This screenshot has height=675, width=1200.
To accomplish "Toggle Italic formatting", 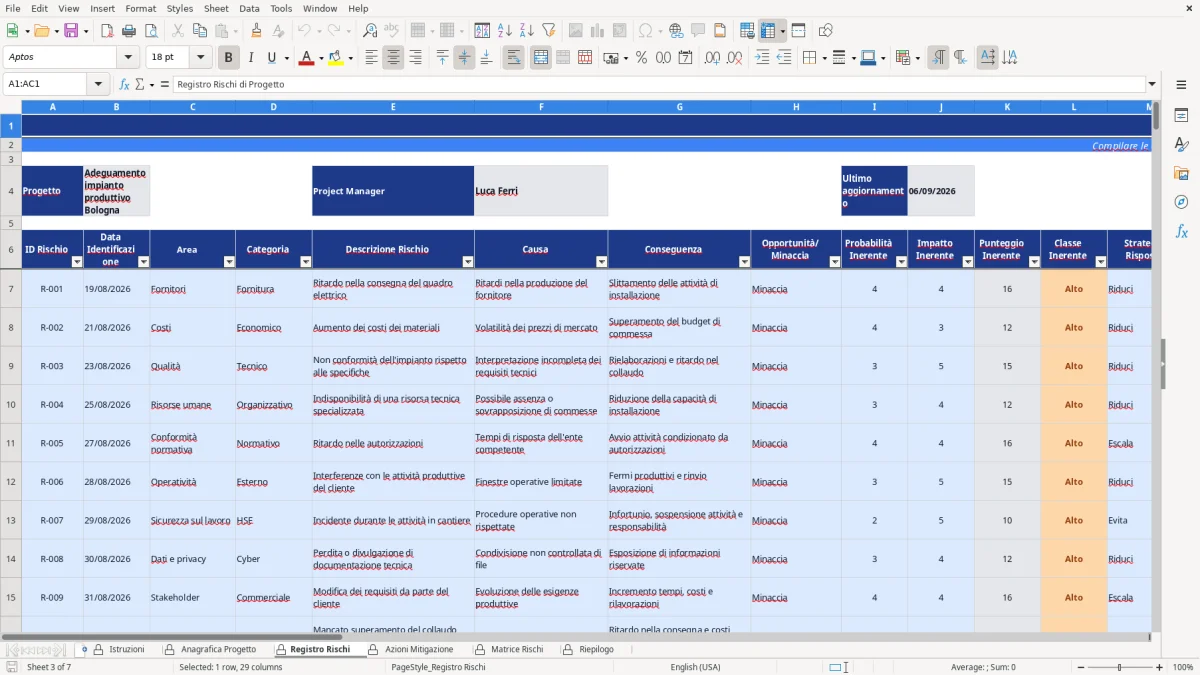I will click(250, 58).
